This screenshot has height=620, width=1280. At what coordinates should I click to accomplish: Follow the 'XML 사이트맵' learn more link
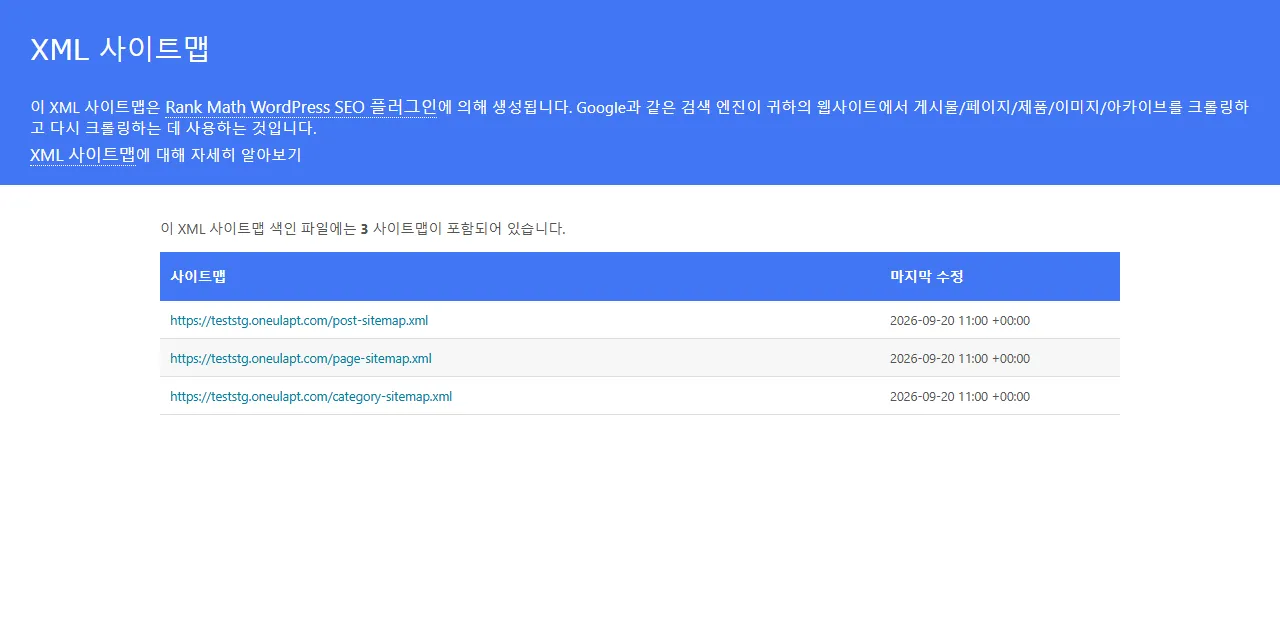pyautogui.click(x=83, y=155)
